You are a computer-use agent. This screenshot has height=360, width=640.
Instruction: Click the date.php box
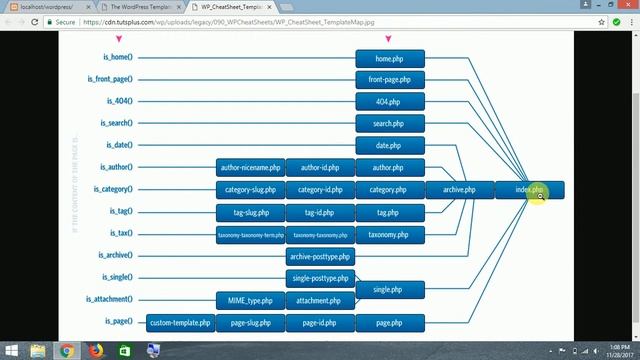click(390, 146)
